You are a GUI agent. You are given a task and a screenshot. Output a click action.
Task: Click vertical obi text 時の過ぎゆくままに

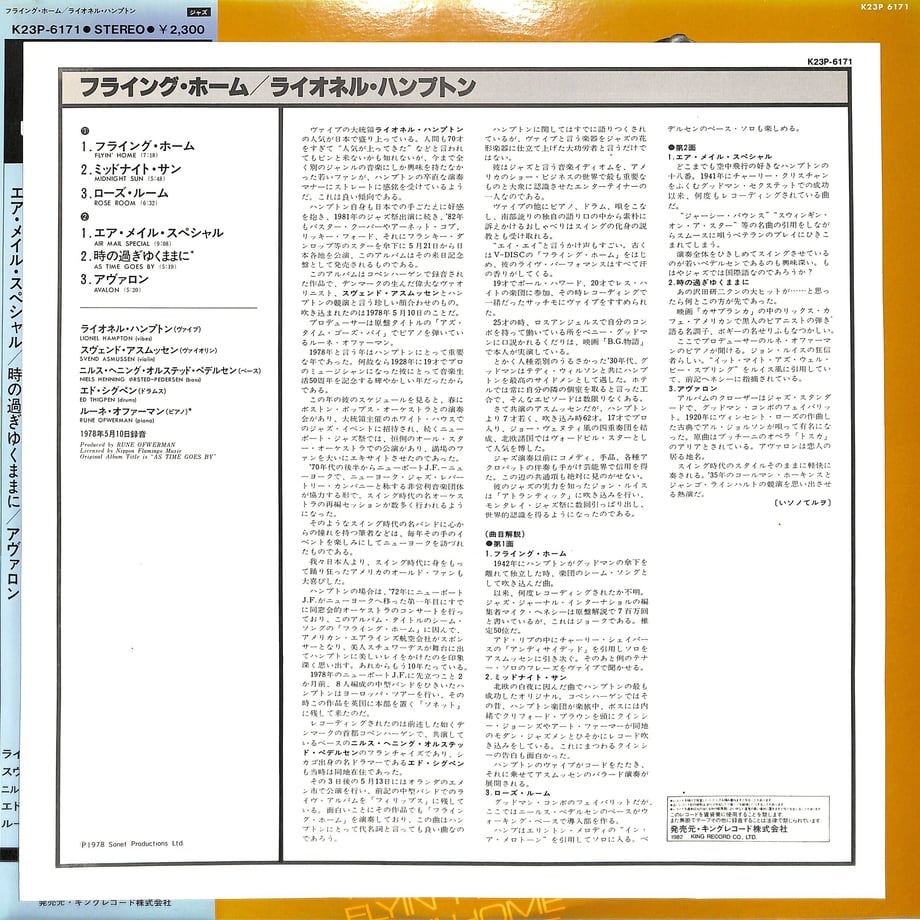pos(15,438)
